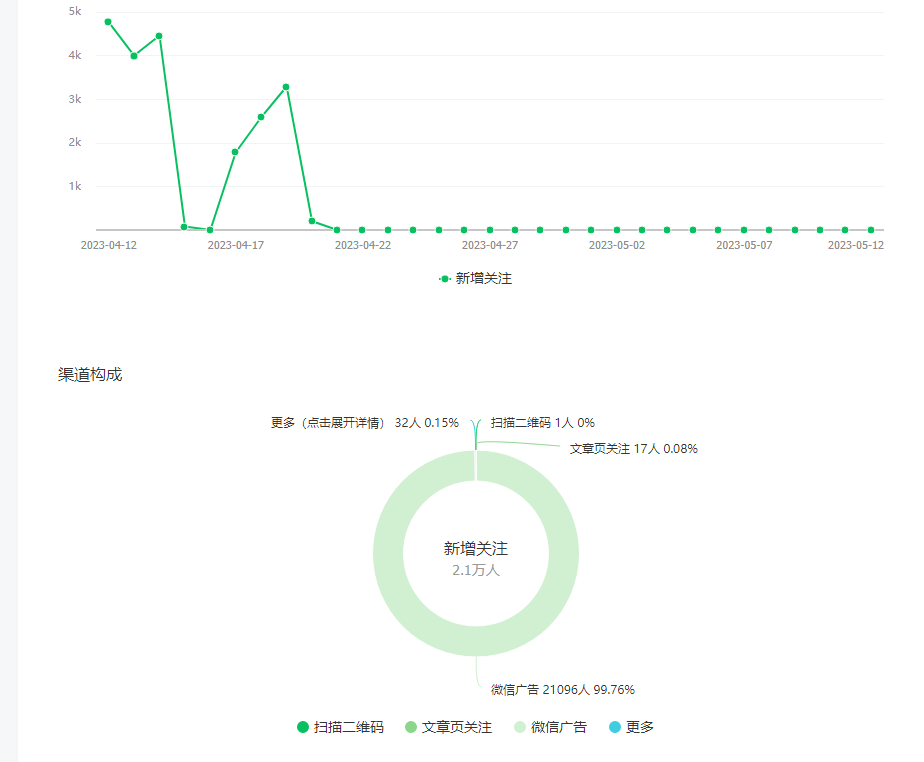924x762 pixels.
Task: Click the pale green 微信广告 legend dot
Action: point(520,727)
